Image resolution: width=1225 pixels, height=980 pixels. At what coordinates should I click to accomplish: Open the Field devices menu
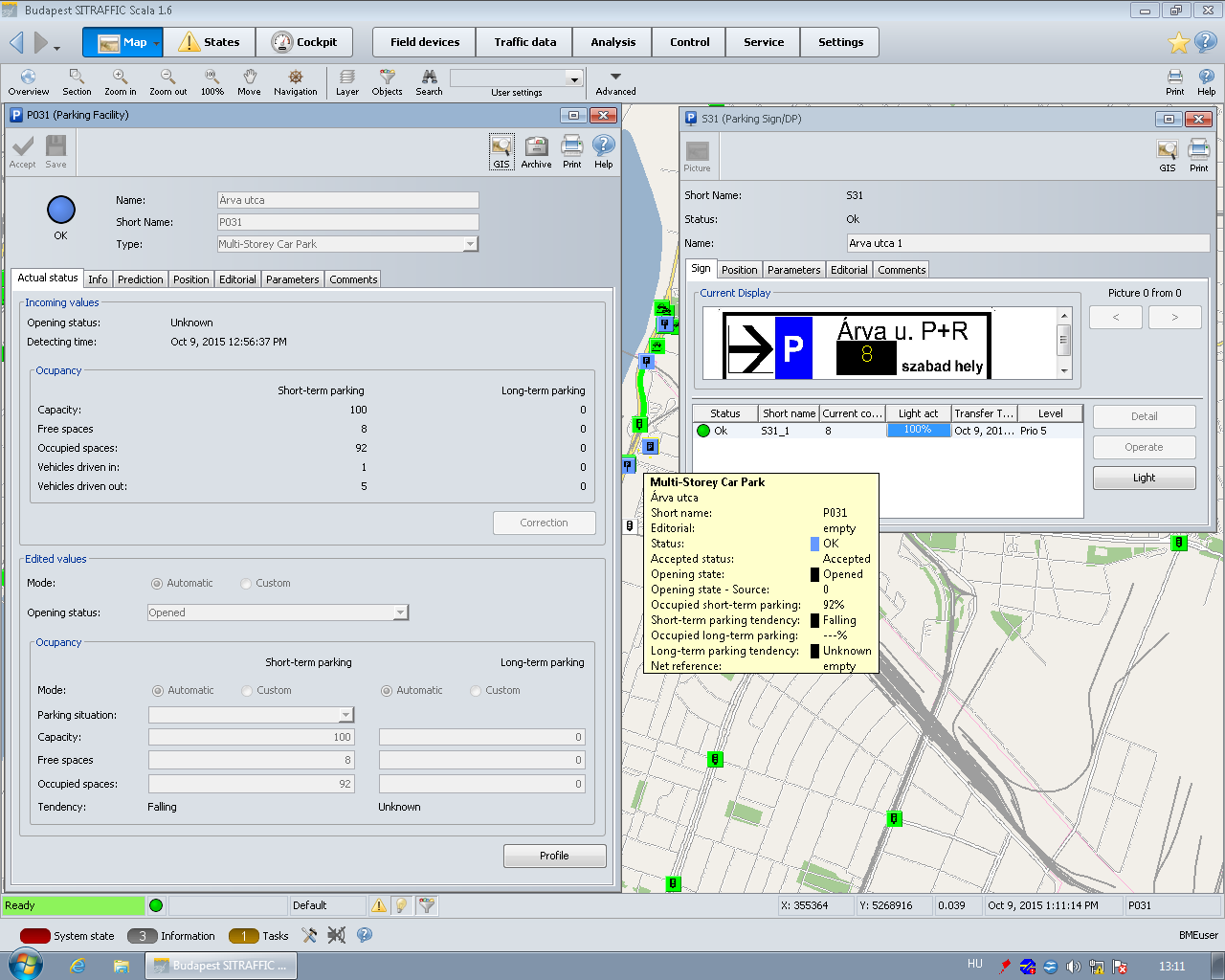pos(425,42)
